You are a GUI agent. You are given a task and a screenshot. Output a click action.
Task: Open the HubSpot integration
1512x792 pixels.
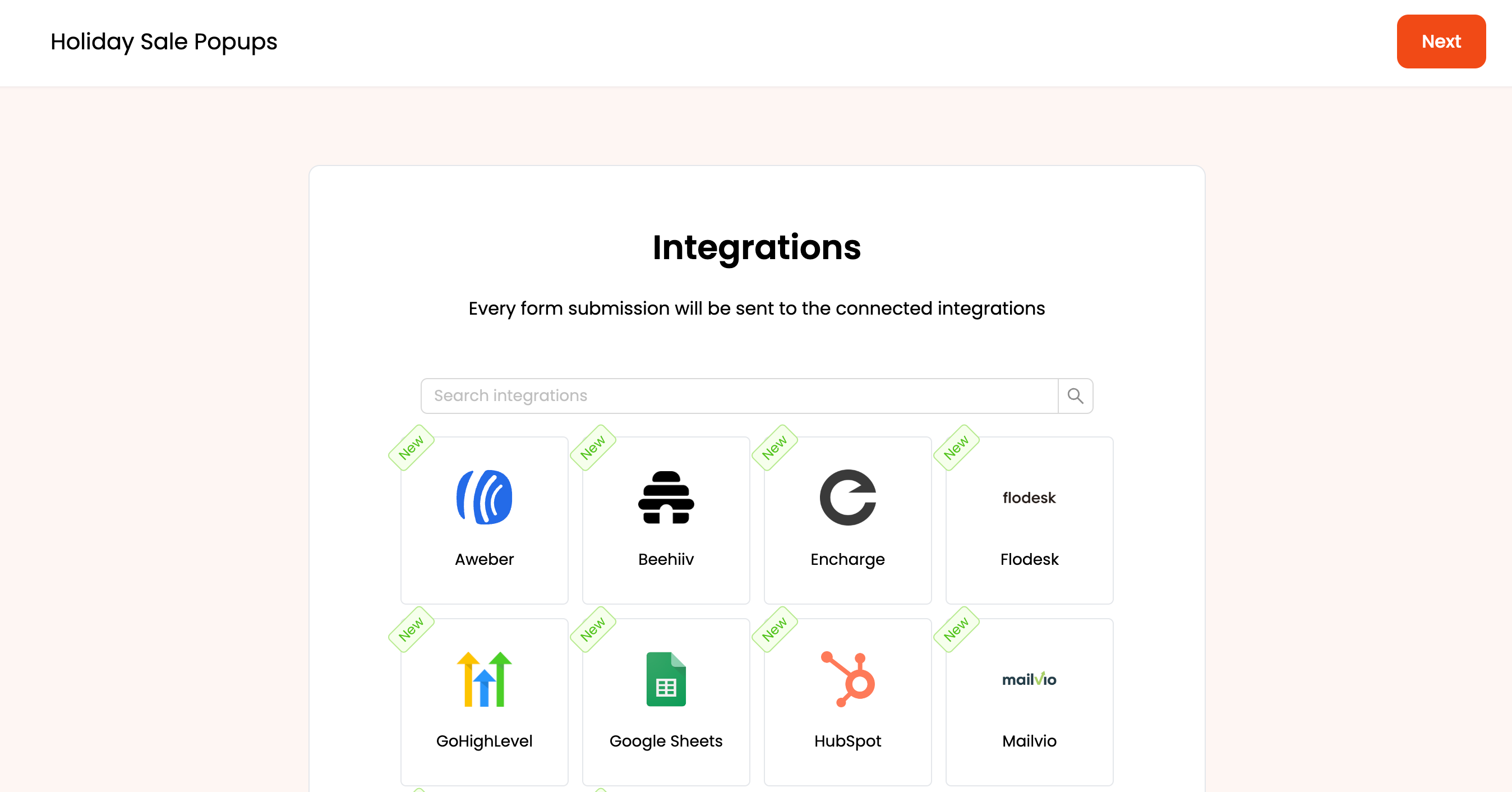(x=847, y=701)
